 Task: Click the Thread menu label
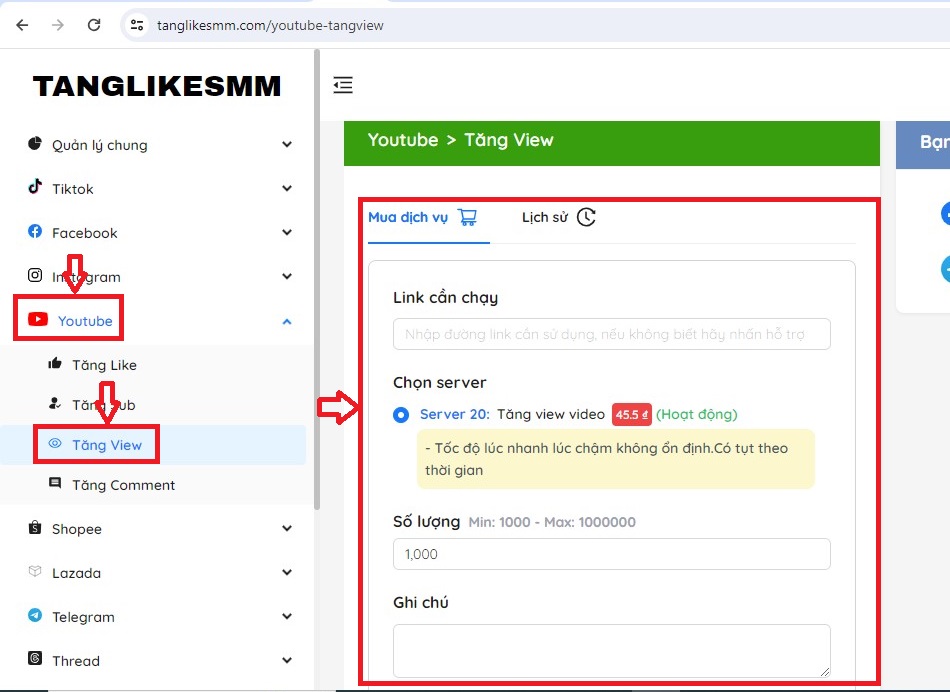pos(76,661)
